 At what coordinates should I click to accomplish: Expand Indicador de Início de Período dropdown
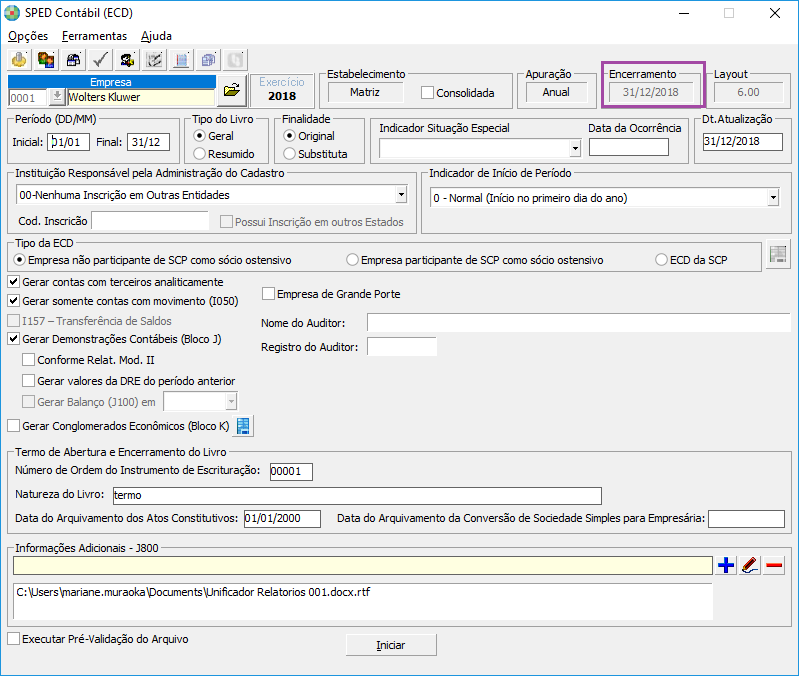774,198
